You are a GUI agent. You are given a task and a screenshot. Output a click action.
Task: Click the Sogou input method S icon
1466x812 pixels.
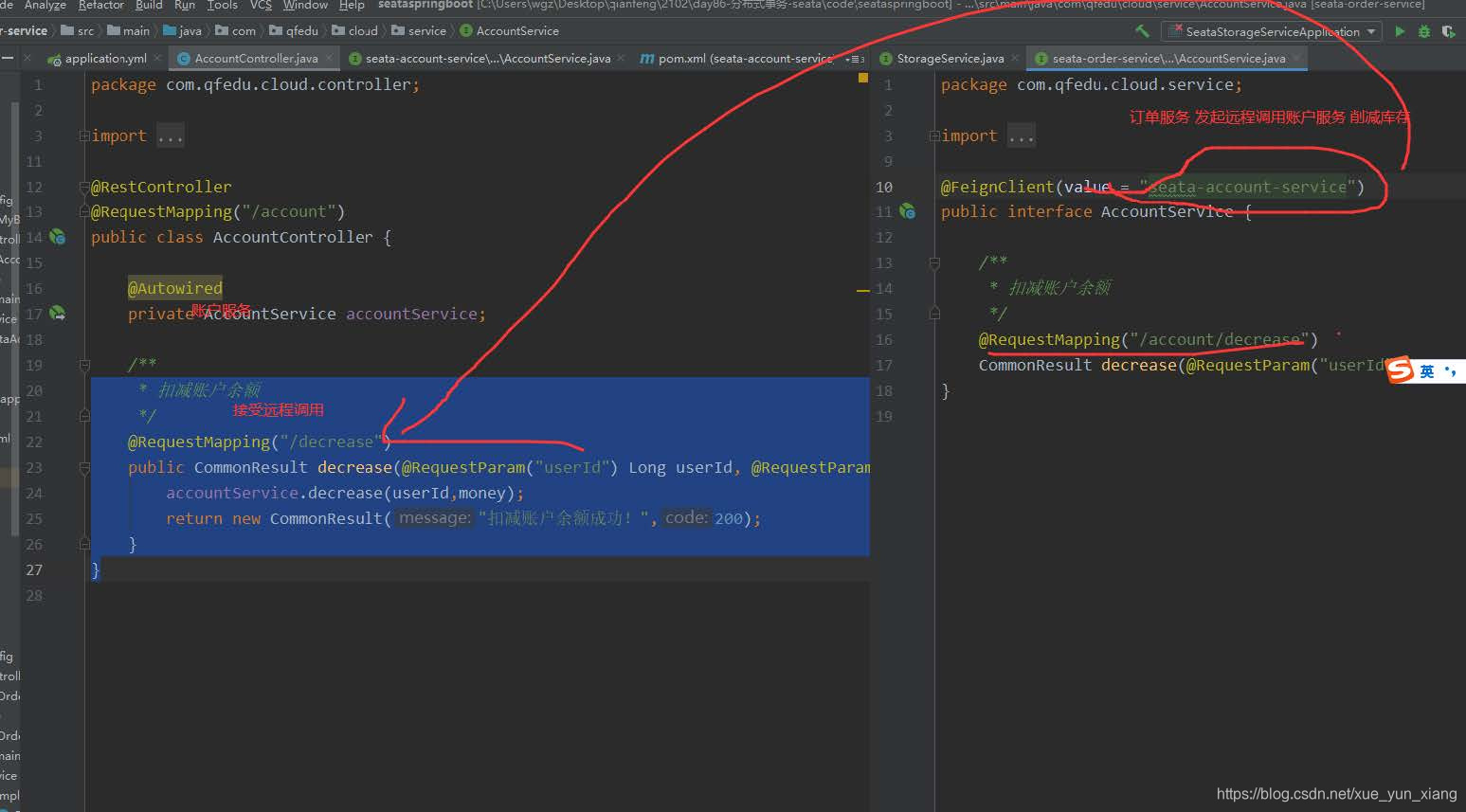tap(1401, 371)
